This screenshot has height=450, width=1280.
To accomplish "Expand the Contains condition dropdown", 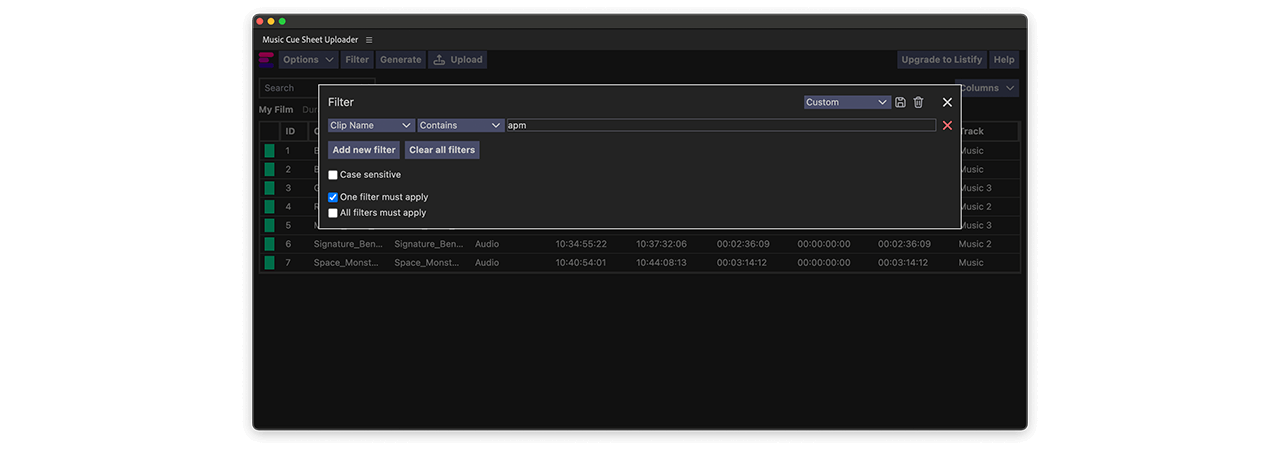I will point(460,126).
